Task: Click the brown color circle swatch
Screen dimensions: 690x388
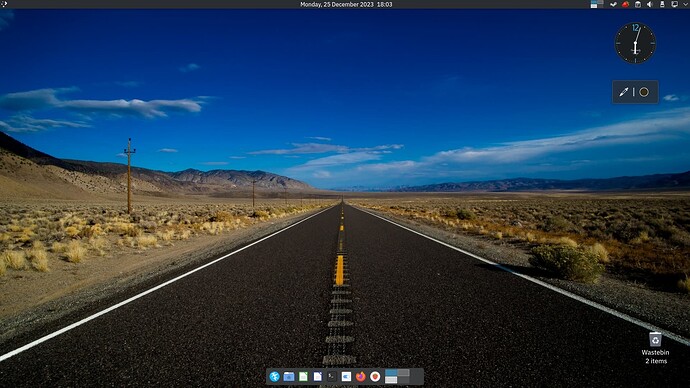Action: [644, 92]
